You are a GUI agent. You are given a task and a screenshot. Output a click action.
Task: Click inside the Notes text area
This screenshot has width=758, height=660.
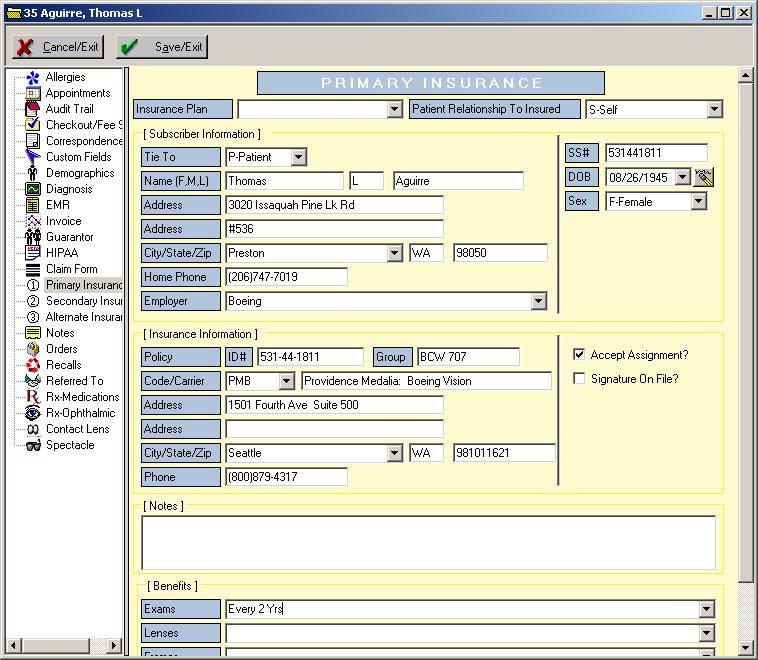pyautogui.click(x=428, y=542)
